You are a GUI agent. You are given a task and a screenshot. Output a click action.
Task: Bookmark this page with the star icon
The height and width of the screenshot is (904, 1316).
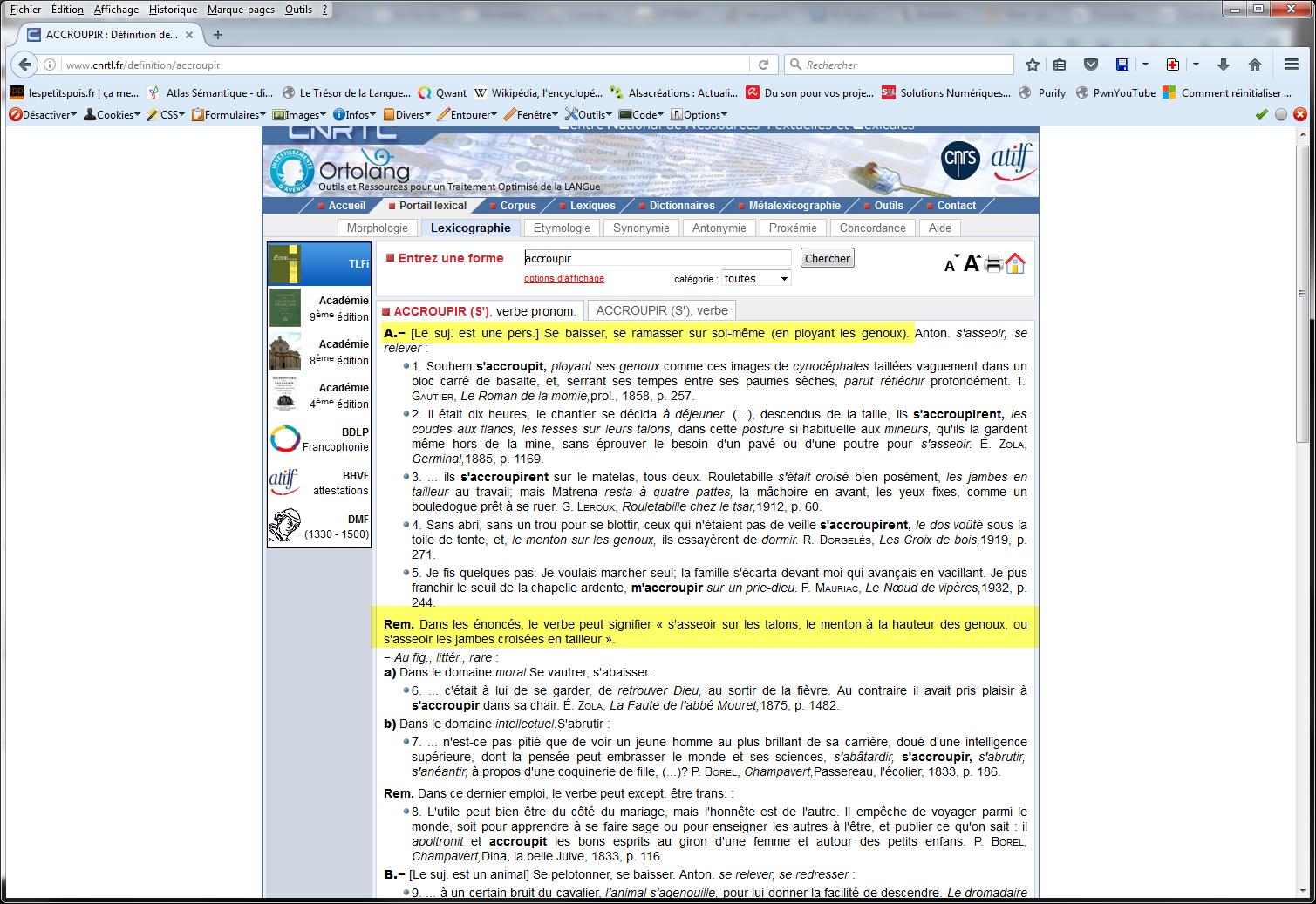click(x=1033, y=65)
